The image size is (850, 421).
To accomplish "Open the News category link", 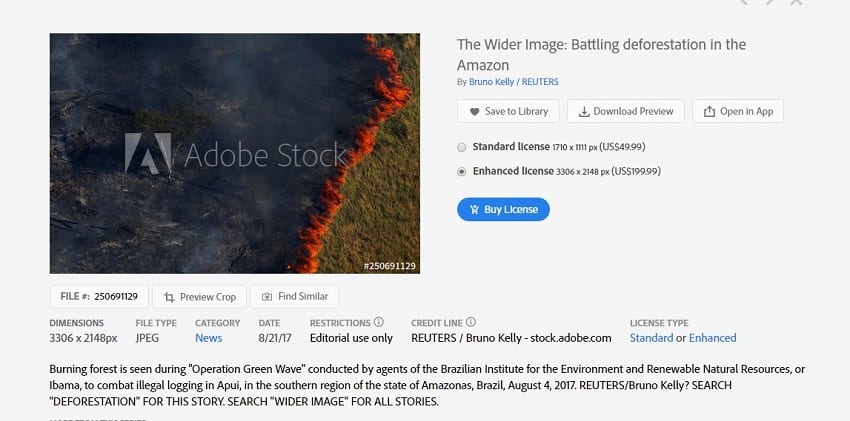I will (x=208, y=338).
